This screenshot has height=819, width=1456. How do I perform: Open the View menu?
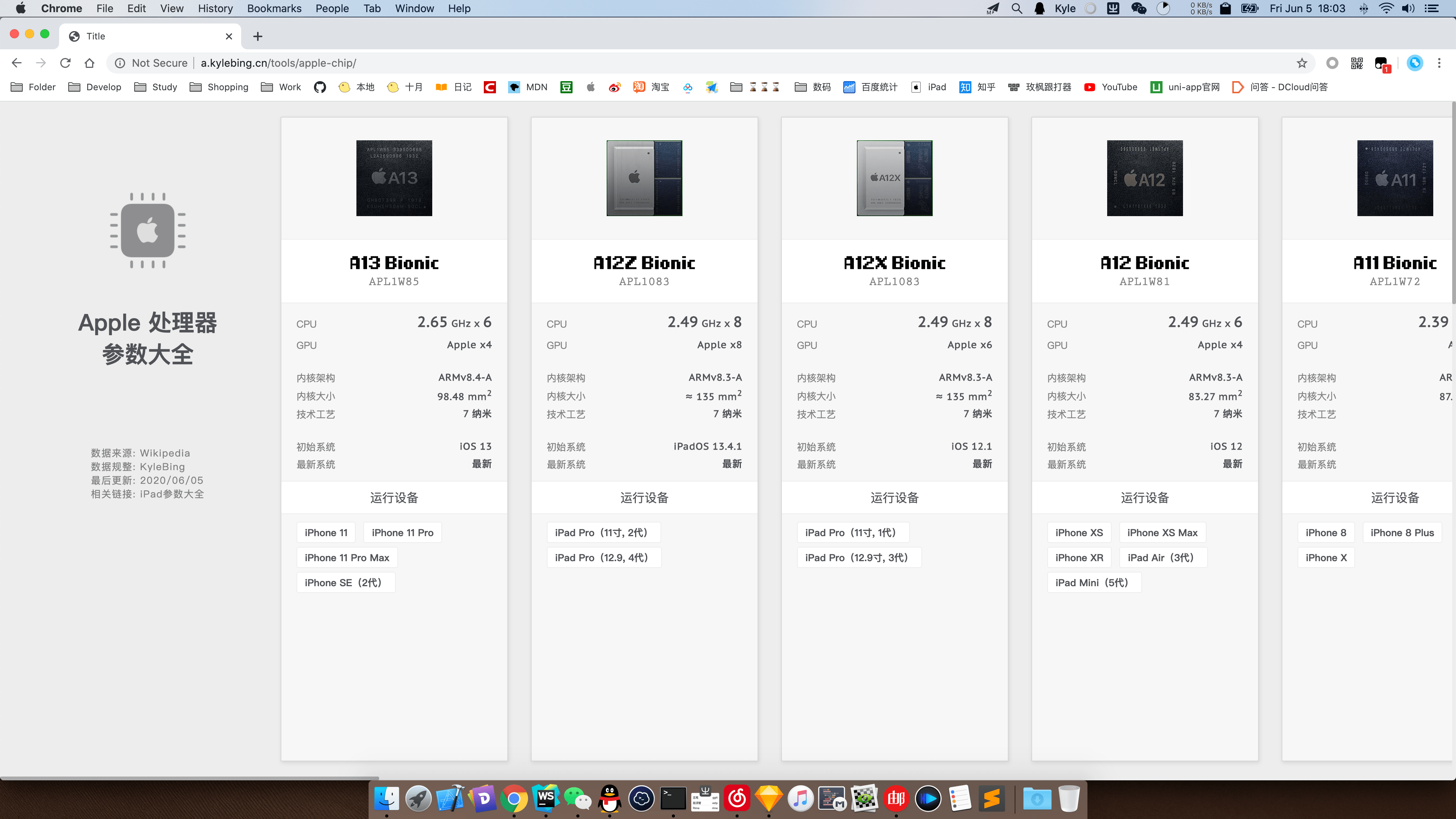pyautogui.click(x=171, y=8)
